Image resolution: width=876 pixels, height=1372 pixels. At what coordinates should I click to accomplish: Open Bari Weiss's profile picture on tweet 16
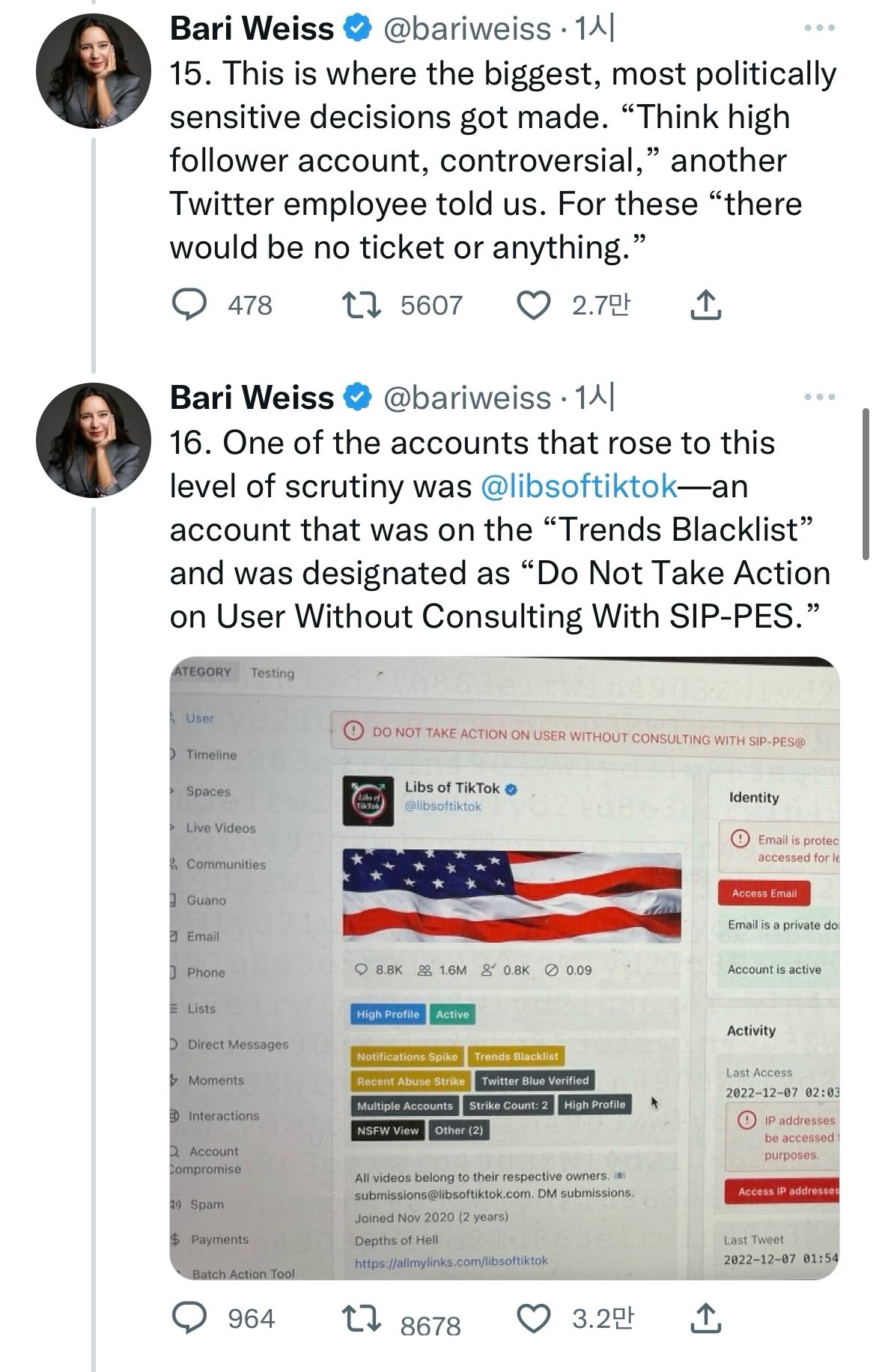tap(94, 440)
